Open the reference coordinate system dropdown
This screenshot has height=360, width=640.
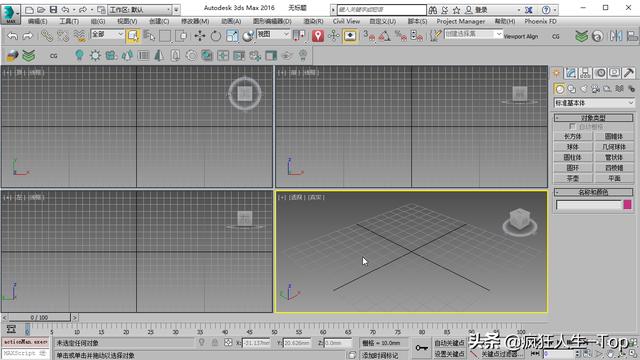pyautogui.click(x=273, y=34)
